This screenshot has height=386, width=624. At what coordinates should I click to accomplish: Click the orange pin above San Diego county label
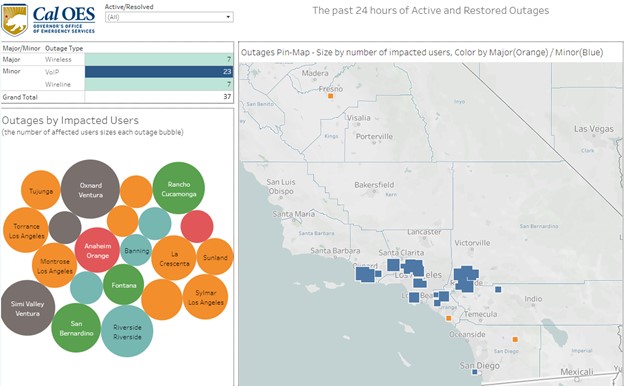click(515, 339)
